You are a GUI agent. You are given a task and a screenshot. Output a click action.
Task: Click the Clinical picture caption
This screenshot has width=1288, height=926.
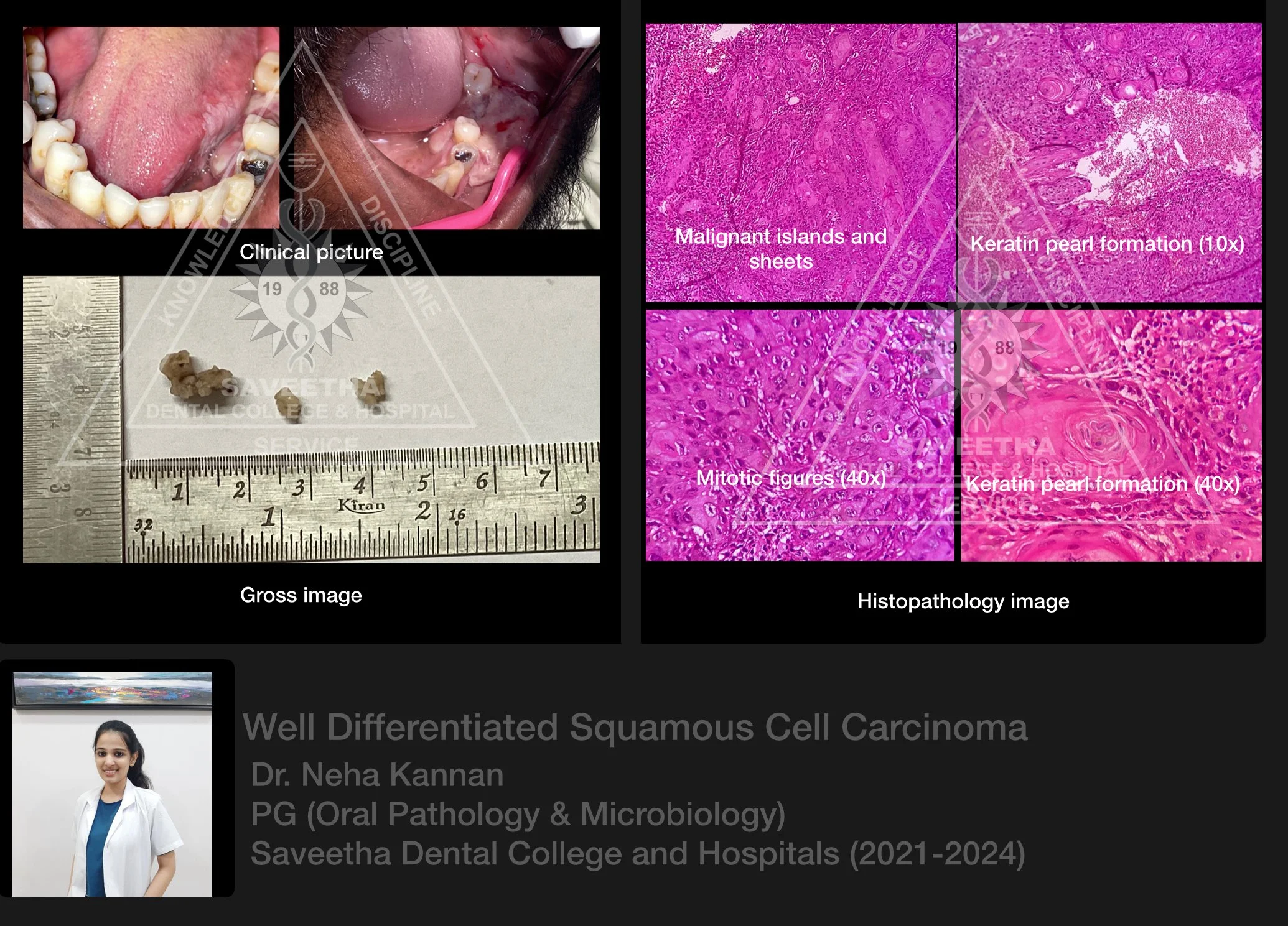[311, 252]
